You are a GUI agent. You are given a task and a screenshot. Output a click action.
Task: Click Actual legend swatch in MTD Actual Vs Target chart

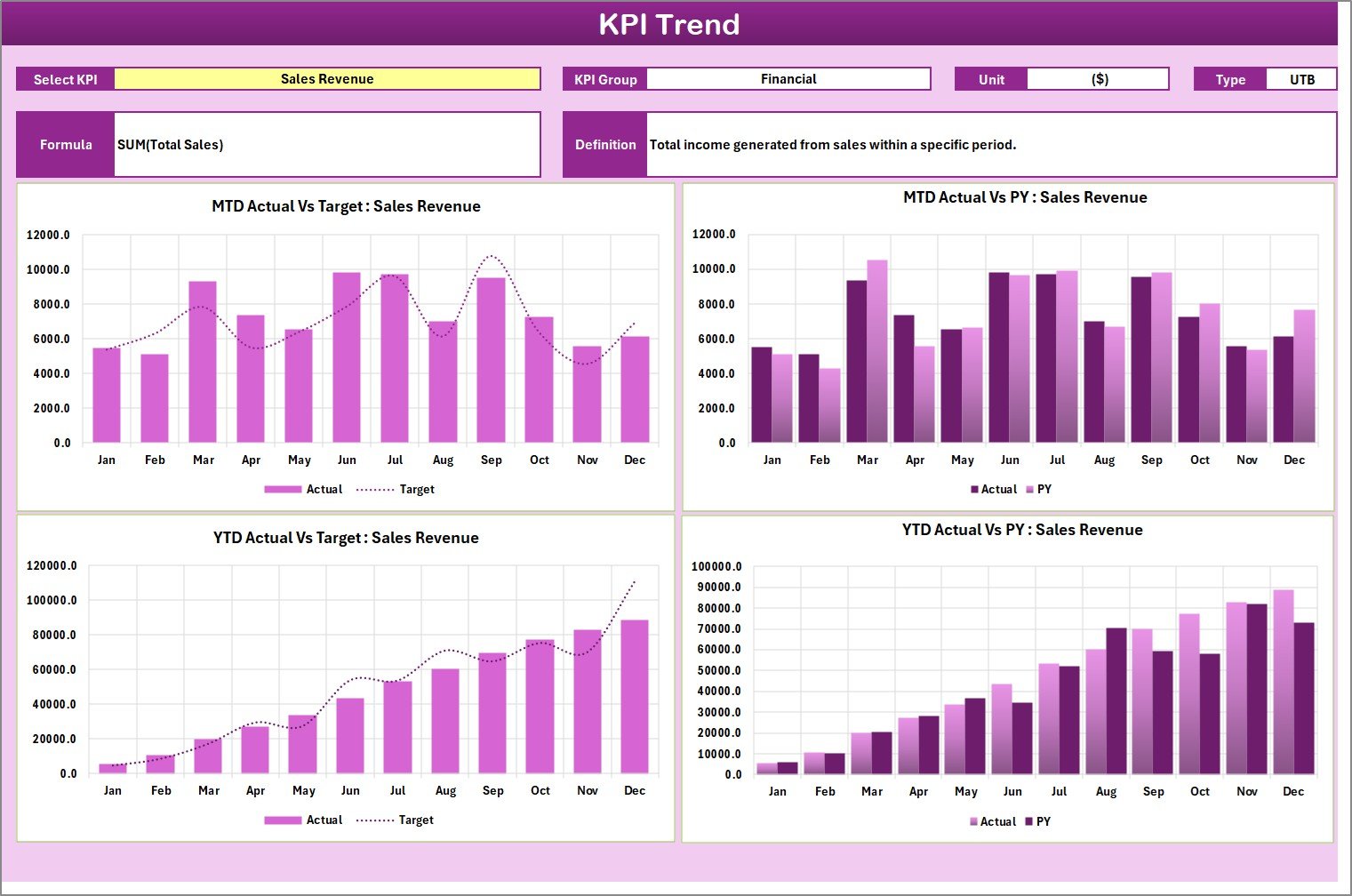(x=283, y=489)
